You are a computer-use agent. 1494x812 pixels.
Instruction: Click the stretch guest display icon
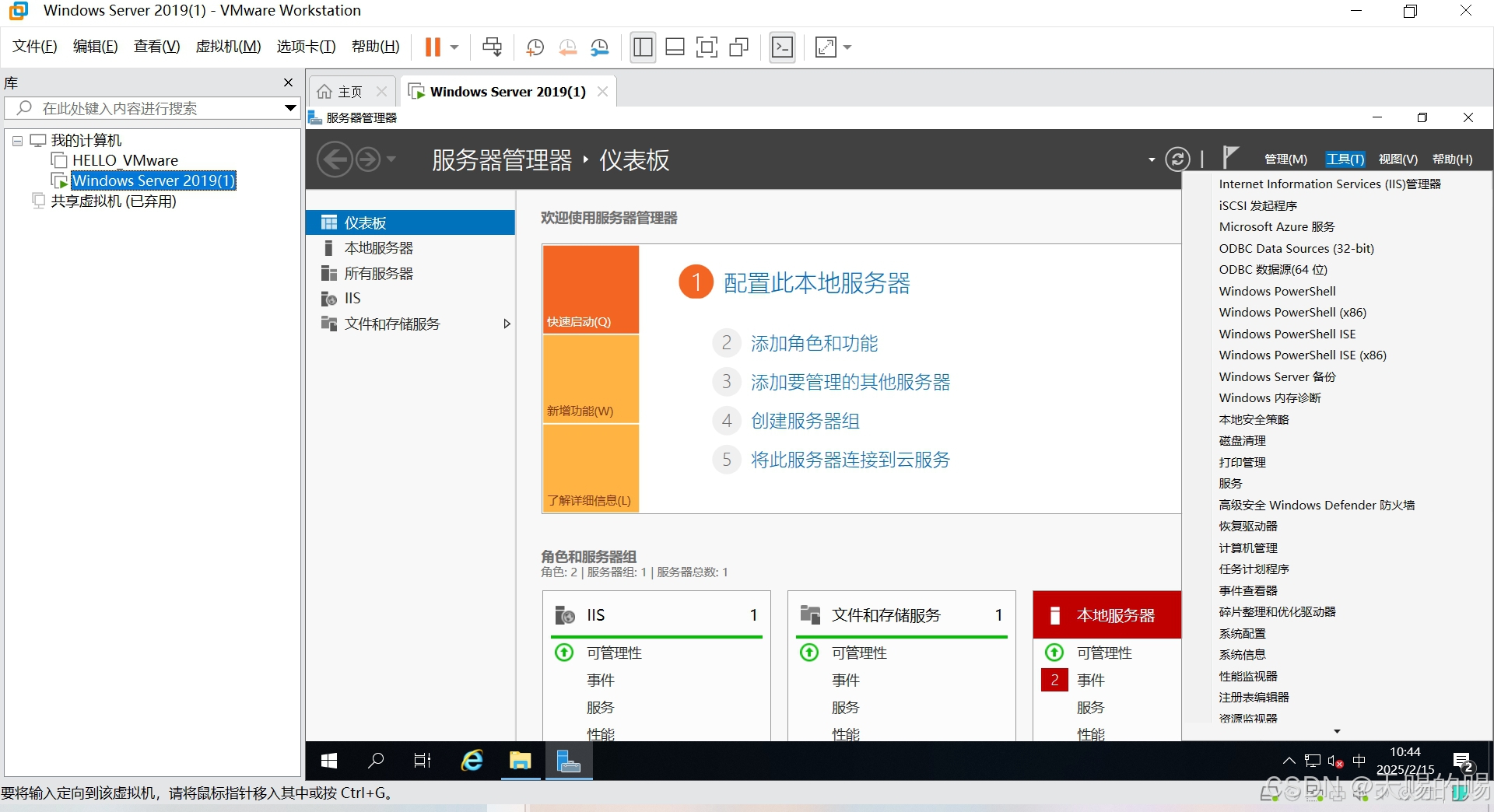(826, 47)
